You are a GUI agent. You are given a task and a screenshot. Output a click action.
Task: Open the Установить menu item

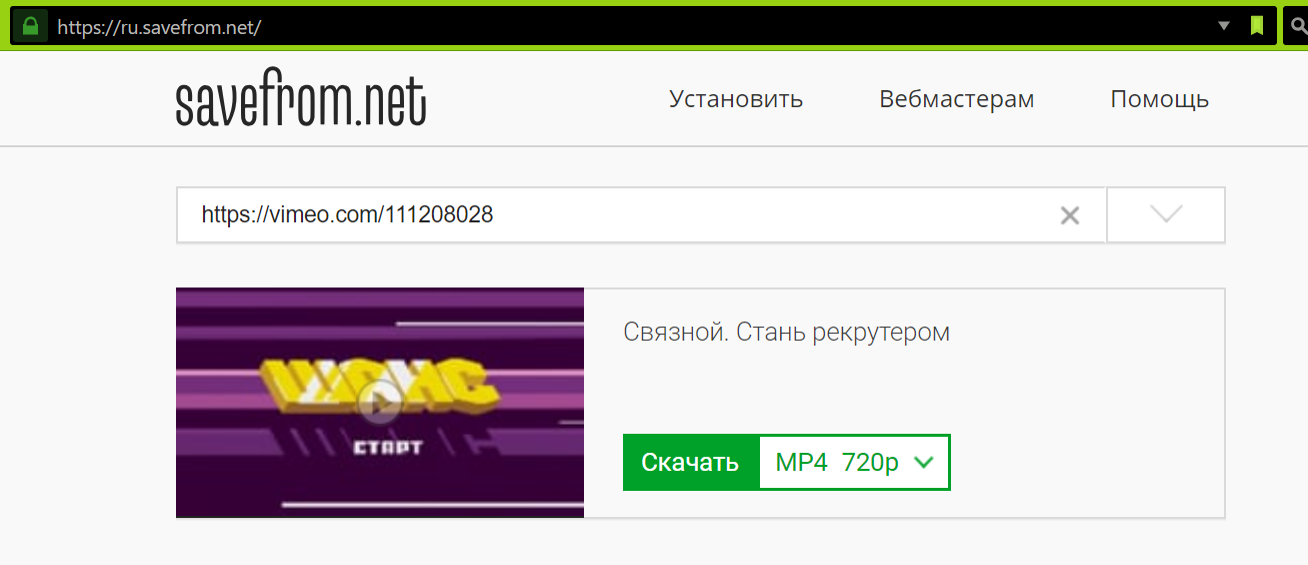coord(736,99)
